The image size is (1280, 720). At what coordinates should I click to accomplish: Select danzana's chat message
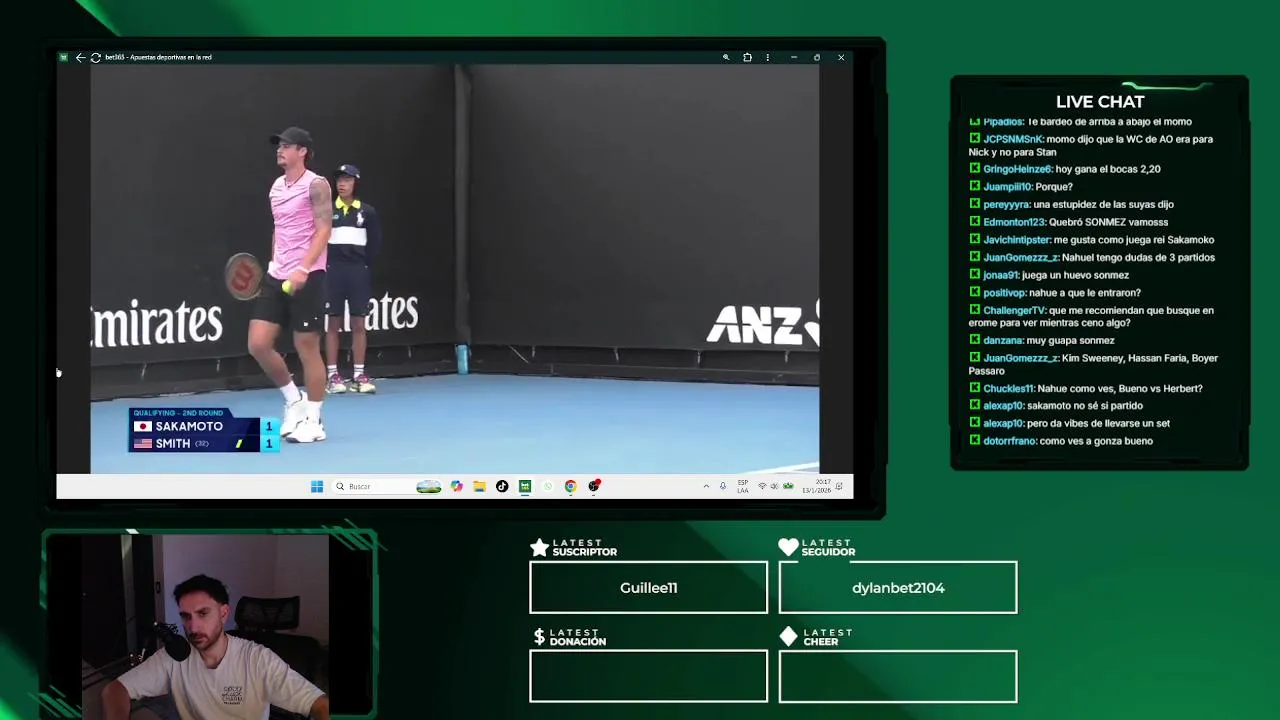(1042, 340)
